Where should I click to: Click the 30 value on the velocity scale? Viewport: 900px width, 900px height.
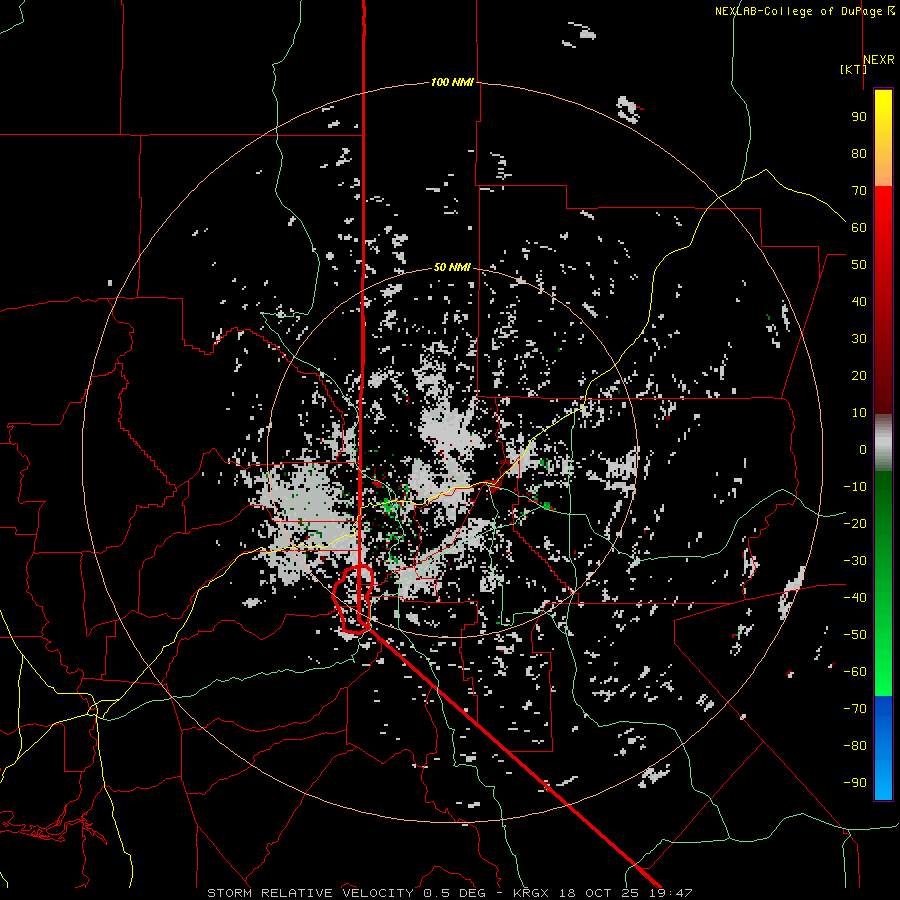[x=859, y=339]
